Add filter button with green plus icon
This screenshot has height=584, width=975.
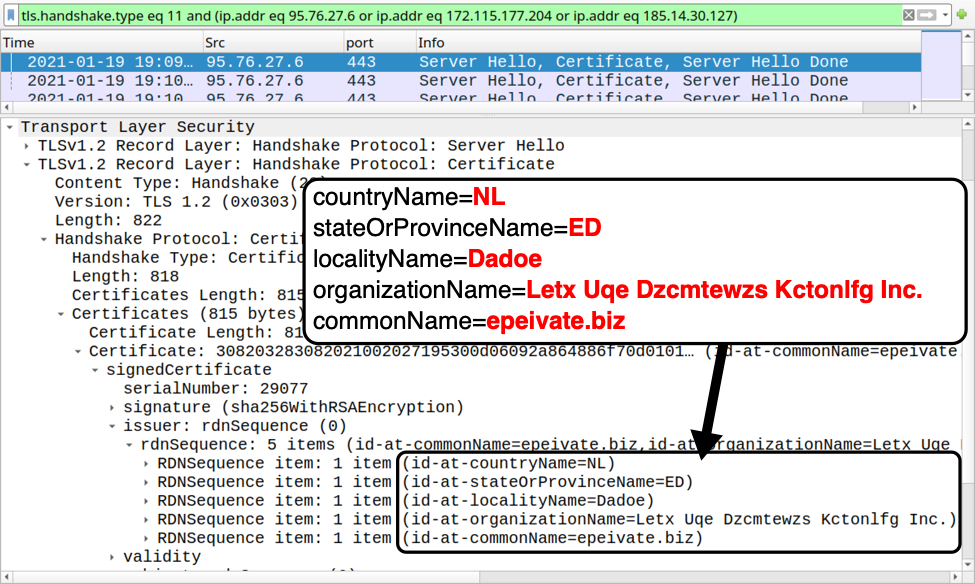click(963, 16)
